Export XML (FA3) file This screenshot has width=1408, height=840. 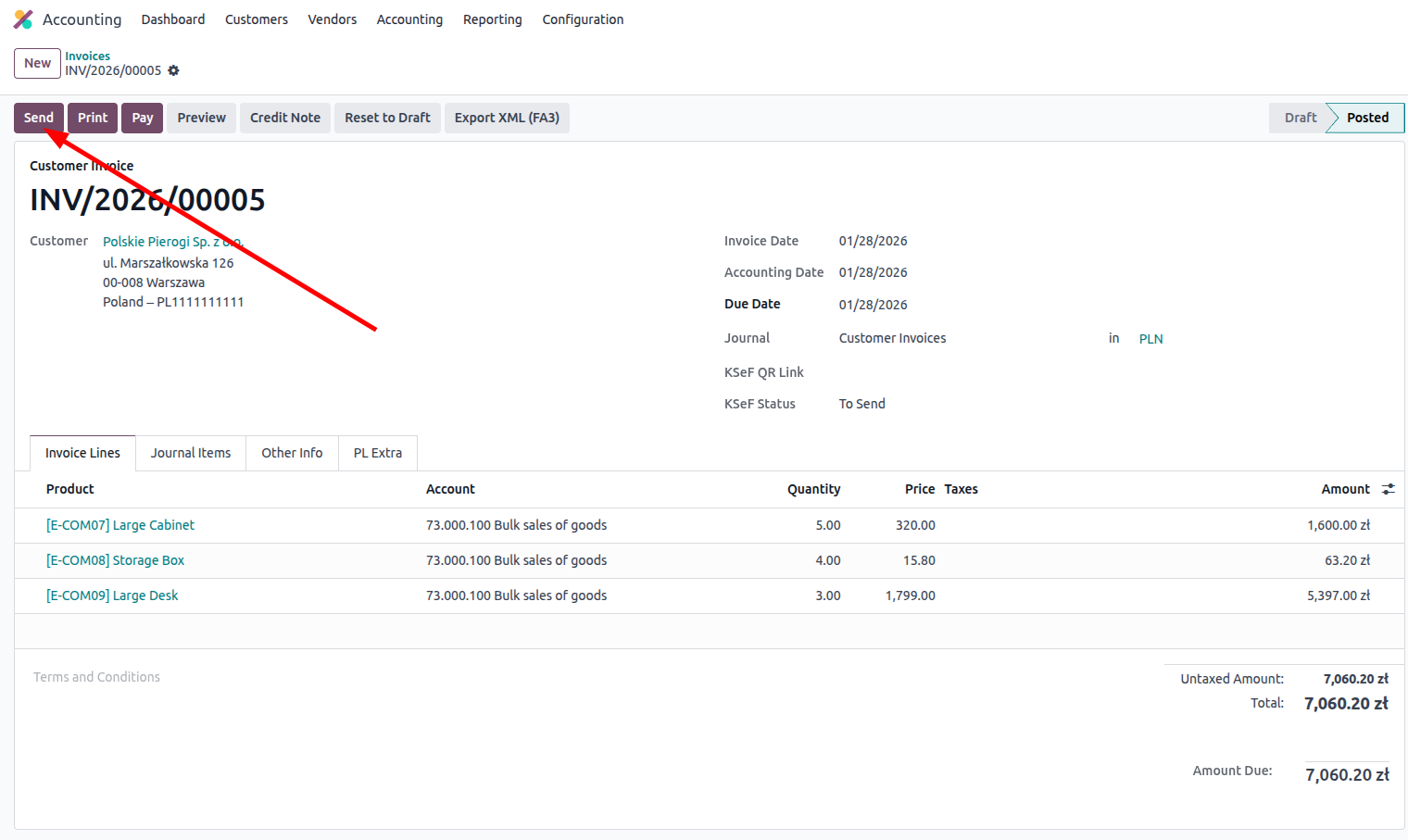pyautogui.click(x=507, y=118)
